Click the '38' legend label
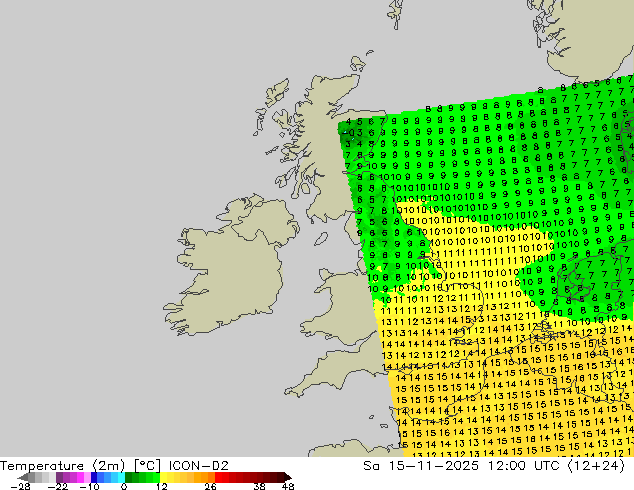 (260, 486)
